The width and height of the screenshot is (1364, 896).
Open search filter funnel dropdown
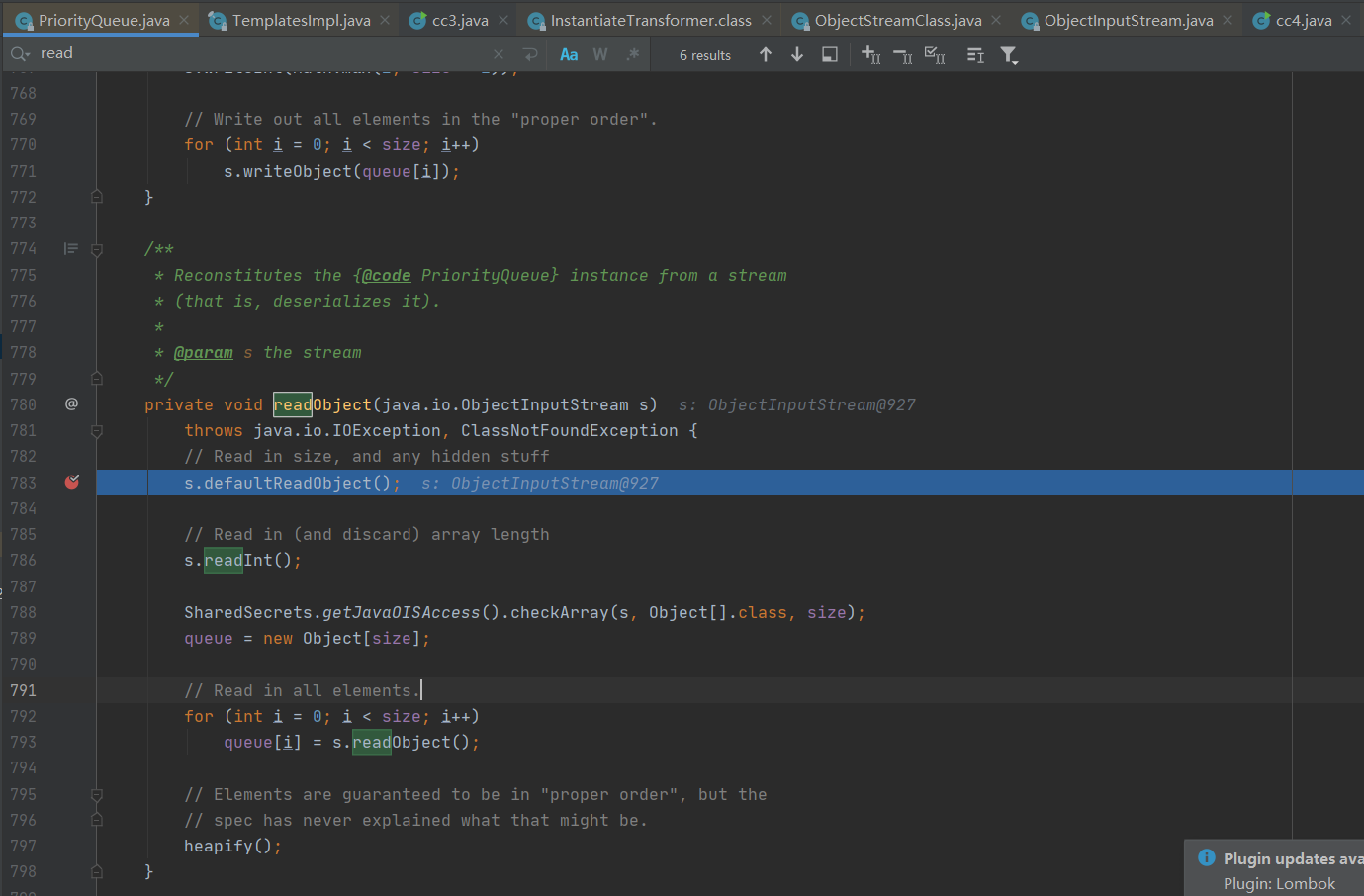coord(1009,55)
